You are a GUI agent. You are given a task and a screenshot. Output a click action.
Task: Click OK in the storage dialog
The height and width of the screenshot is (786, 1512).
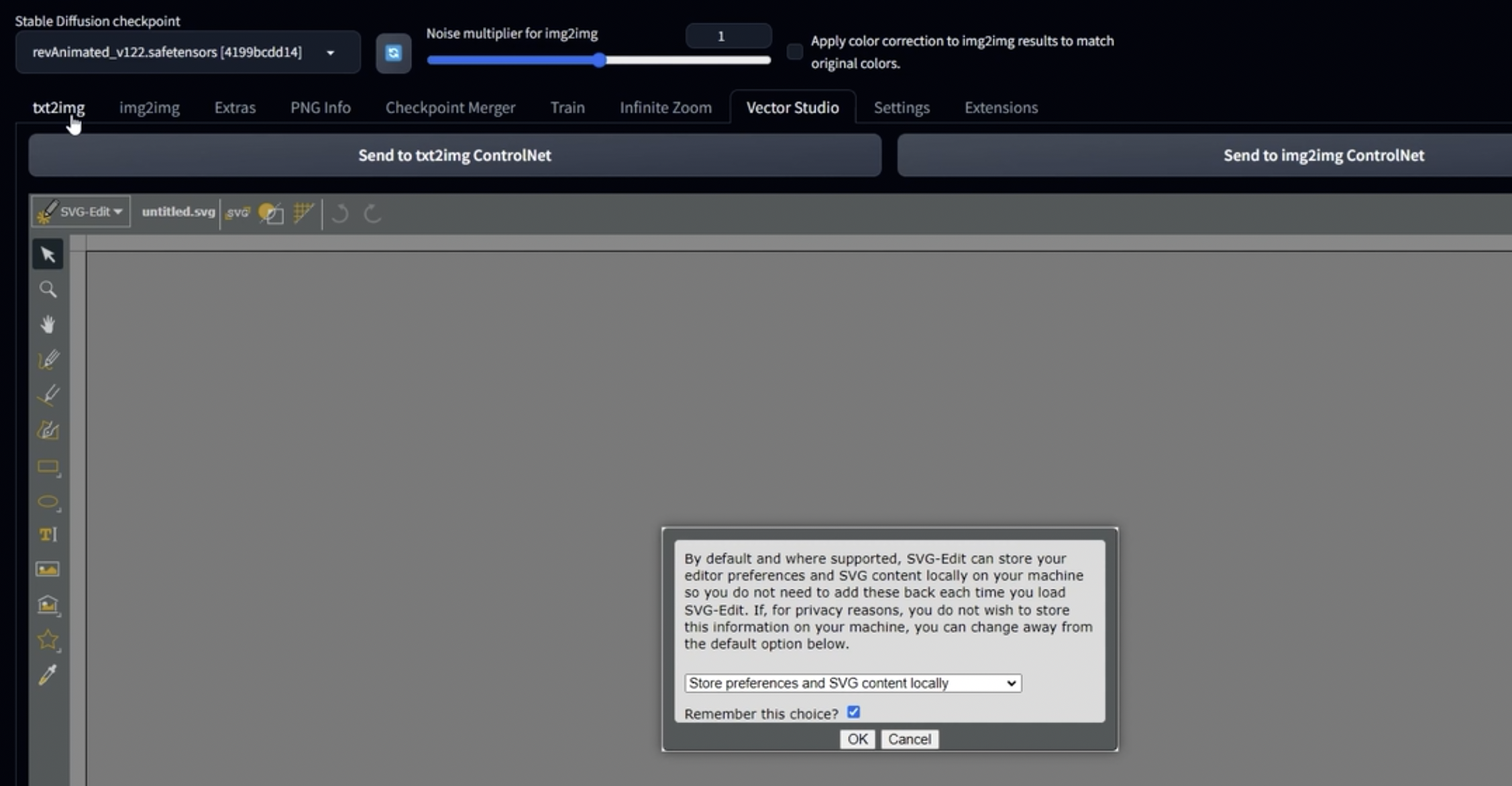[x=857, y=739]
